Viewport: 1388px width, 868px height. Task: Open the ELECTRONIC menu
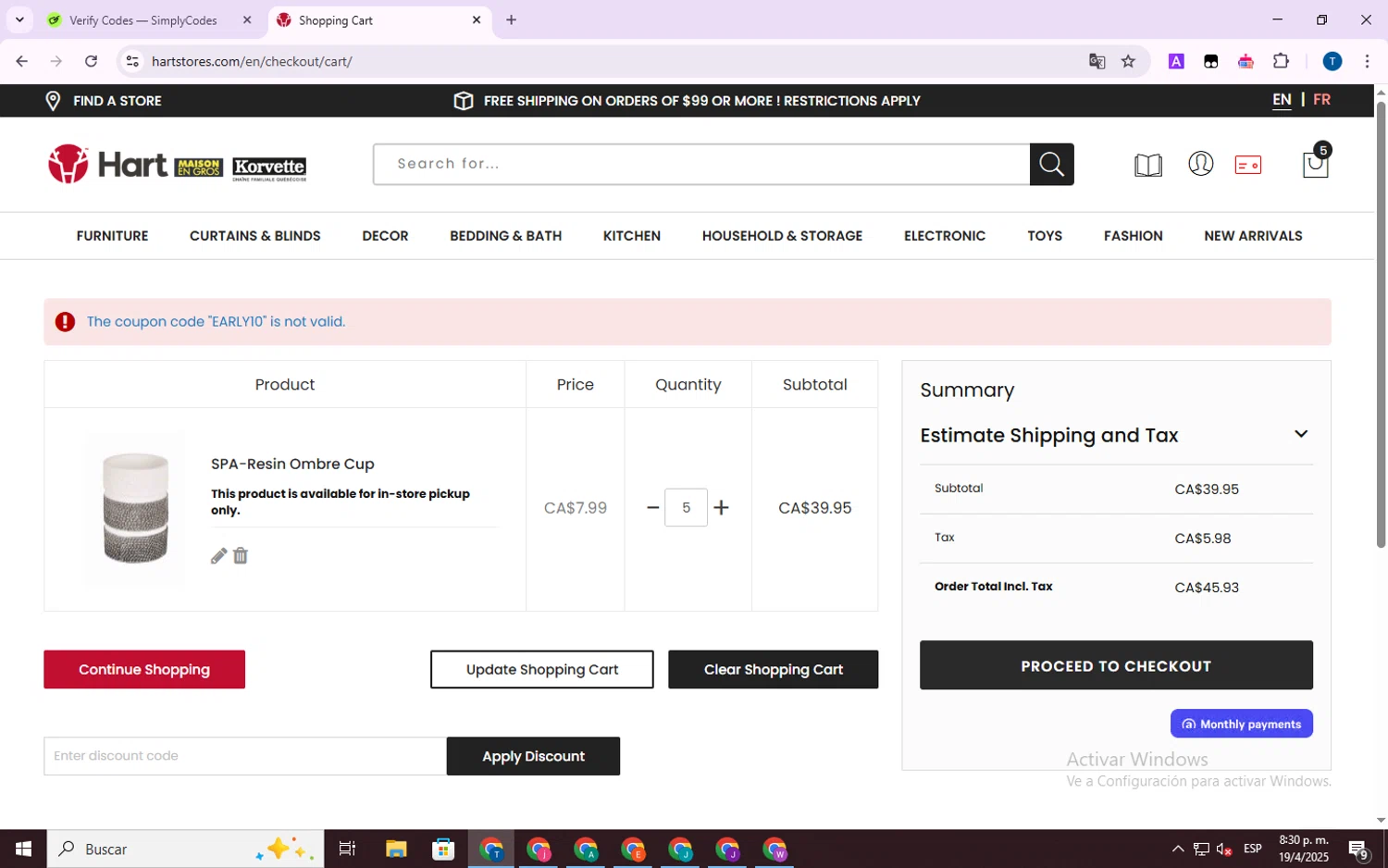click(x=945, y=236)
